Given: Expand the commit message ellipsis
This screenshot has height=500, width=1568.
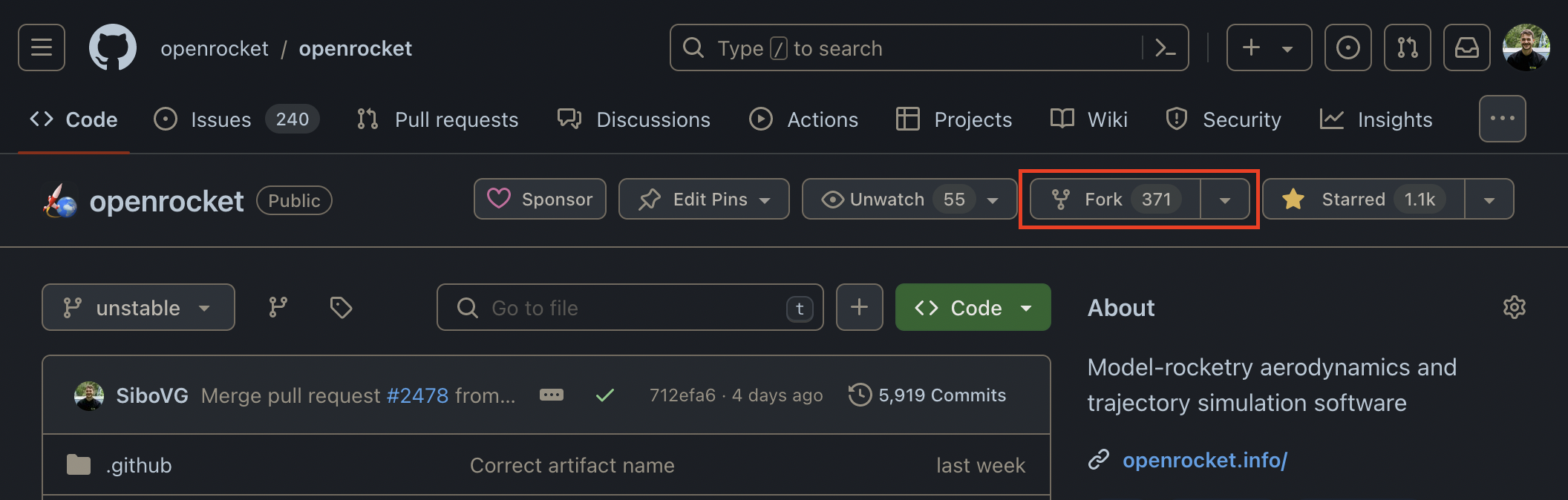Looking at the screenshot, I should (551, 395).
